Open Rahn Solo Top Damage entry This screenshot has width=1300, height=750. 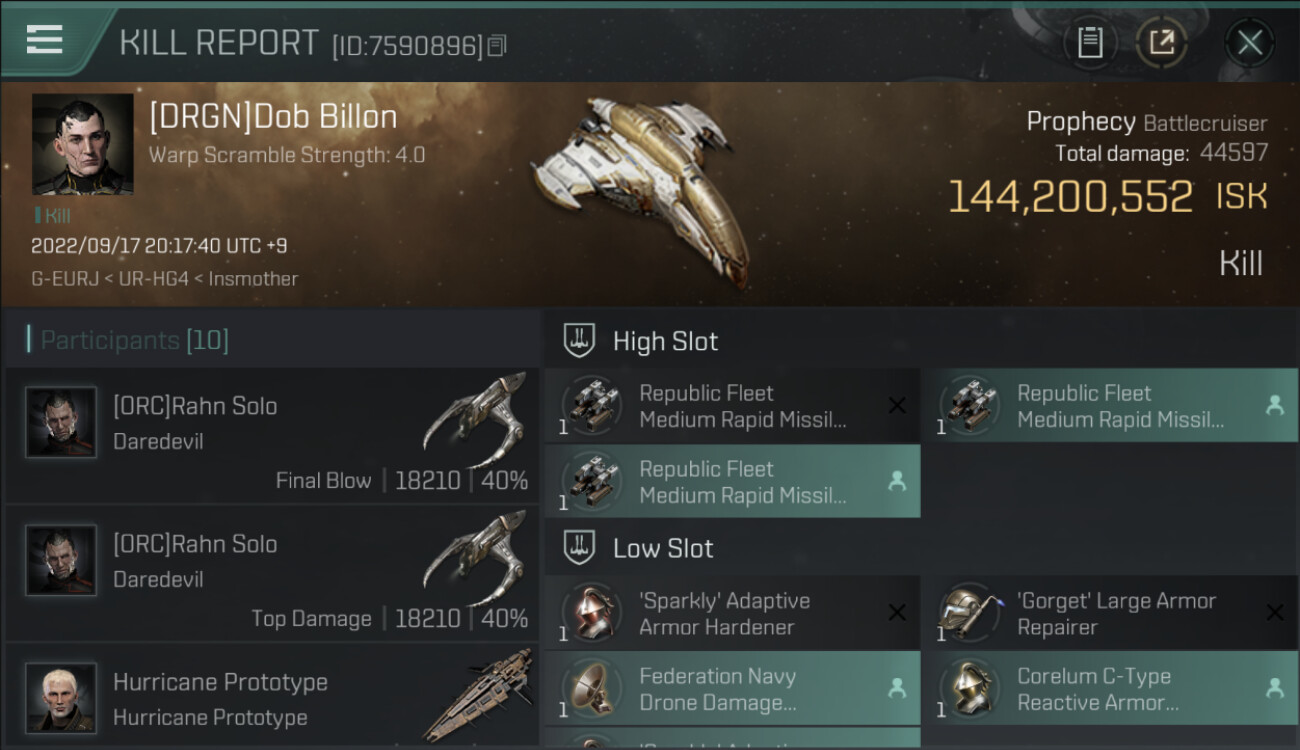[x=272, y=573]
